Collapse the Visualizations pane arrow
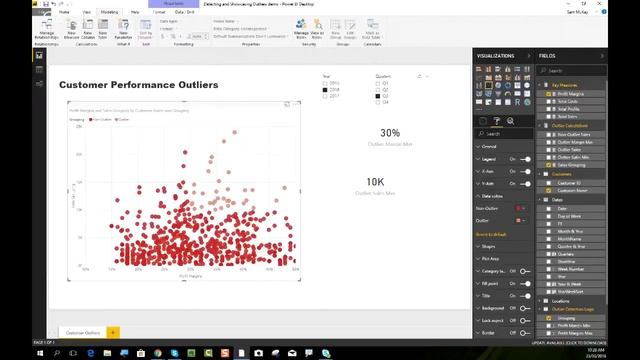640x360 pixels. [529, 56]
